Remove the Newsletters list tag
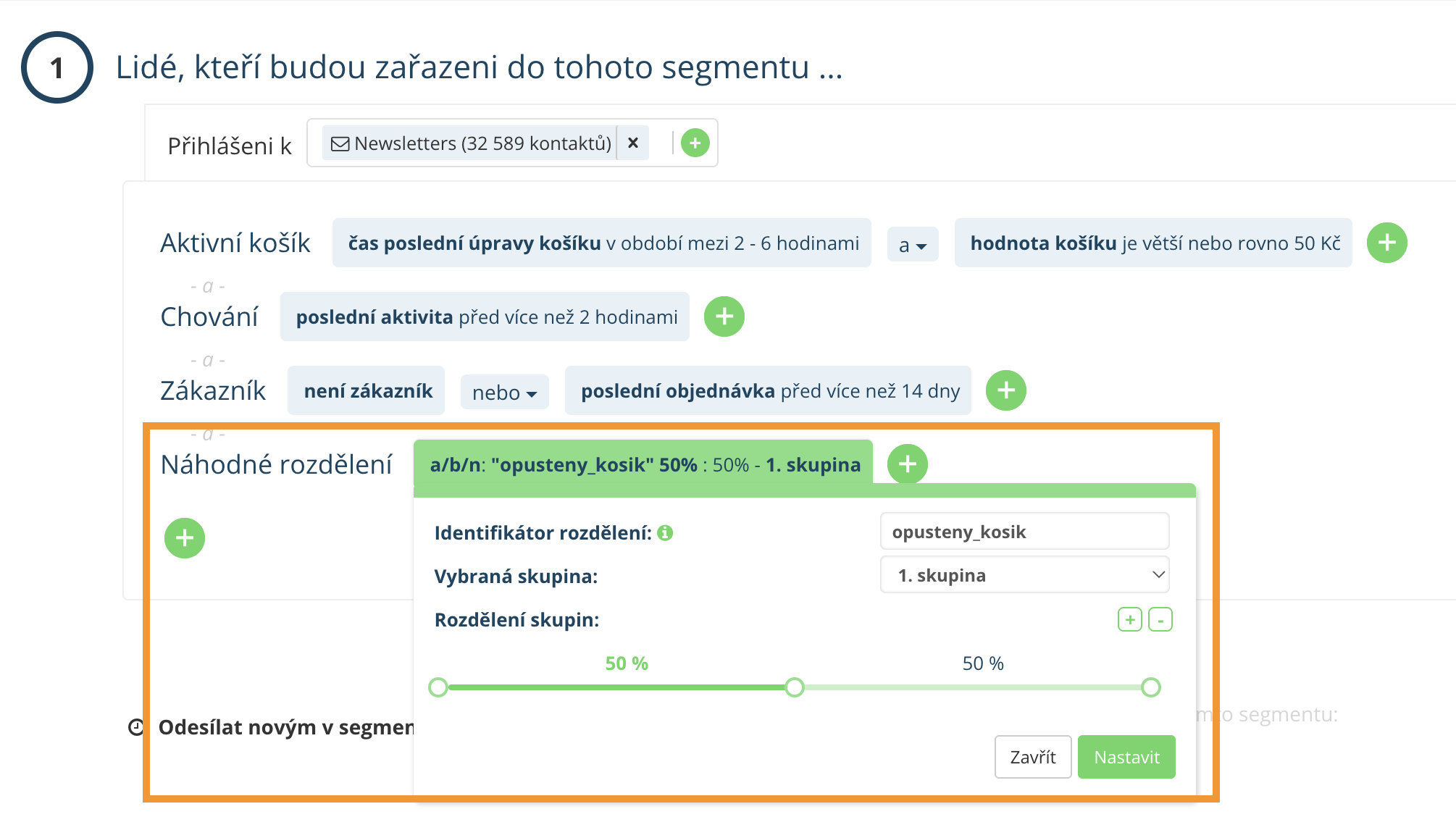 (633, 143)
